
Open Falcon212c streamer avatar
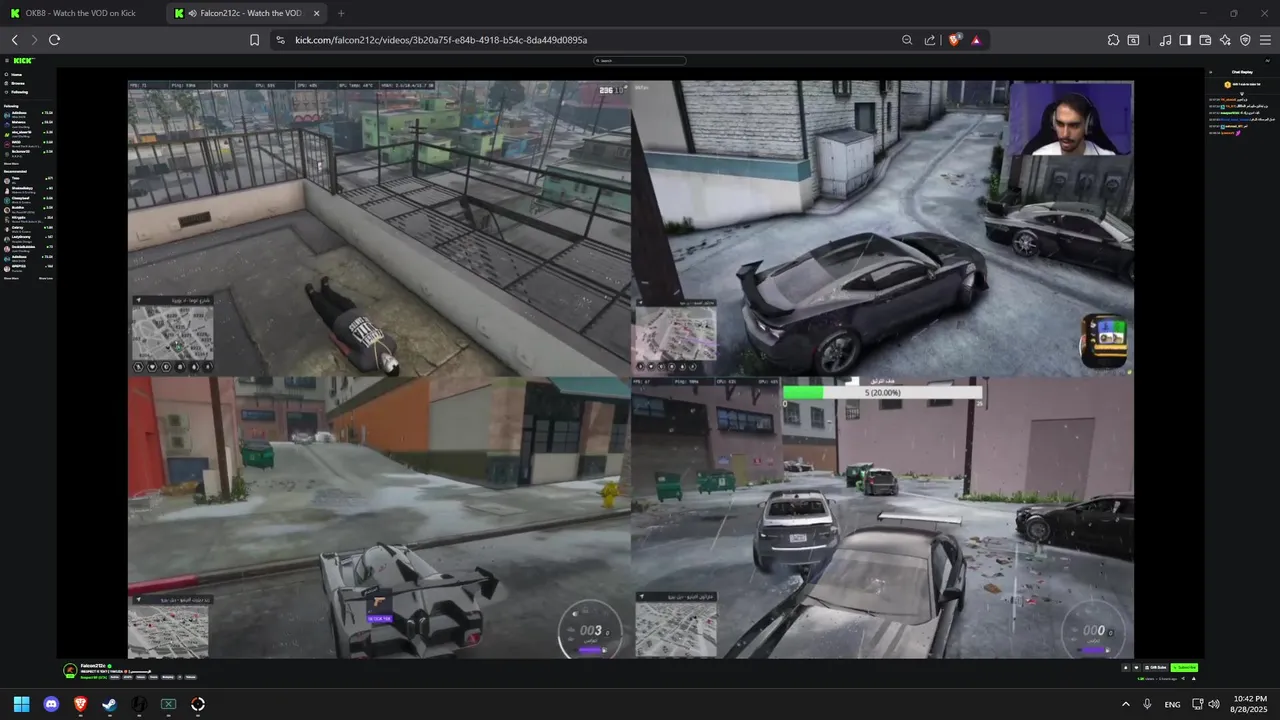click(x=70, y=670)
